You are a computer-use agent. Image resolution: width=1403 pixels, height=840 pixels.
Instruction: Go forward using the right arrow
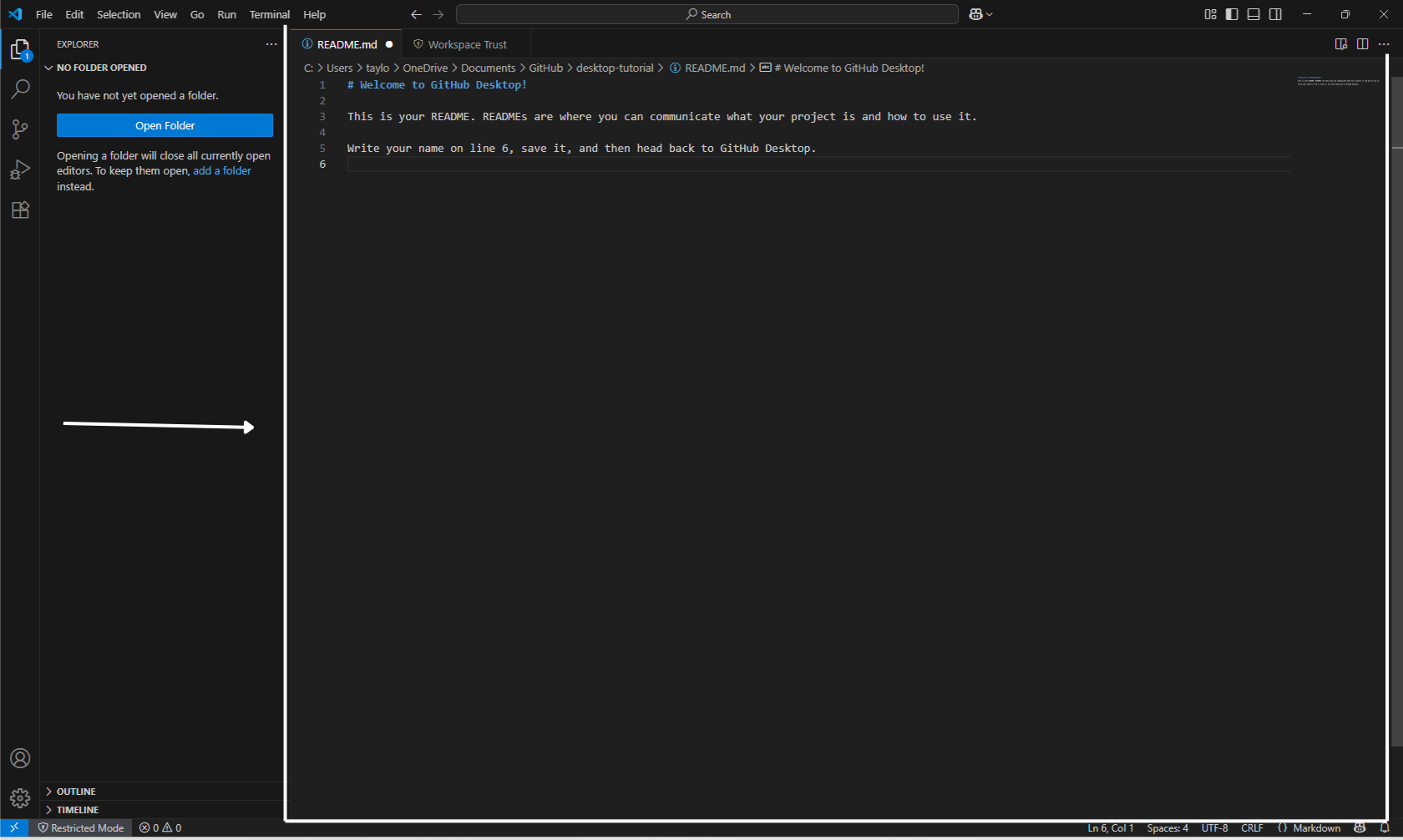pos(438,14)
